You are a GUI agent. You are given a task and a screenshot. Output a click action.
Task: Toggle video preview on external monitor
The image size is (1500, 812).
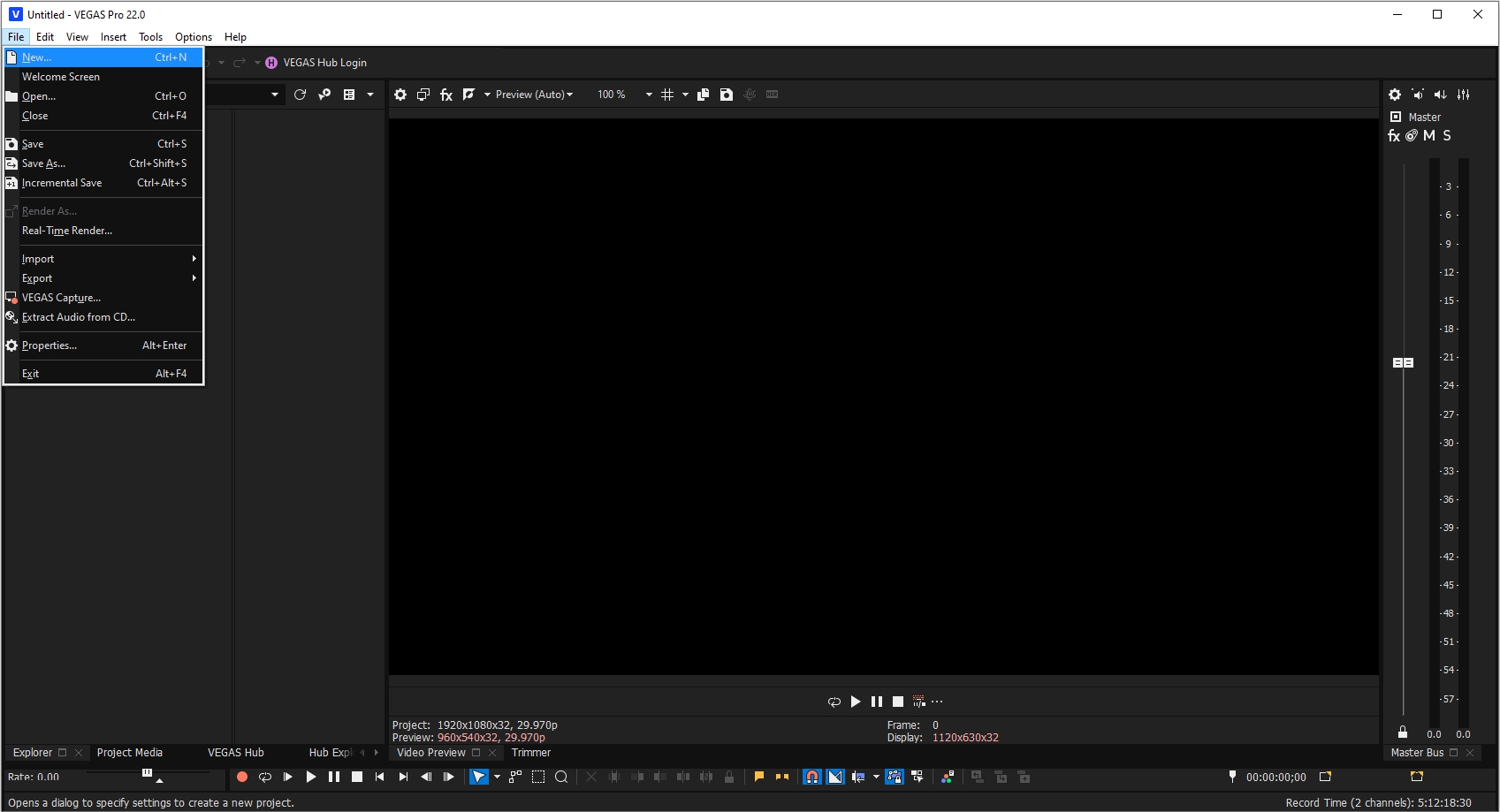tap(423, 95)
